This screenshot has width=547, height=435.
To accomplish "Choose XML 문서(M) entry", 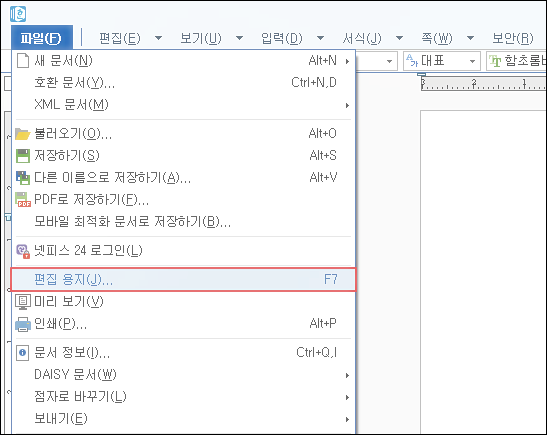I will (183, 105).
